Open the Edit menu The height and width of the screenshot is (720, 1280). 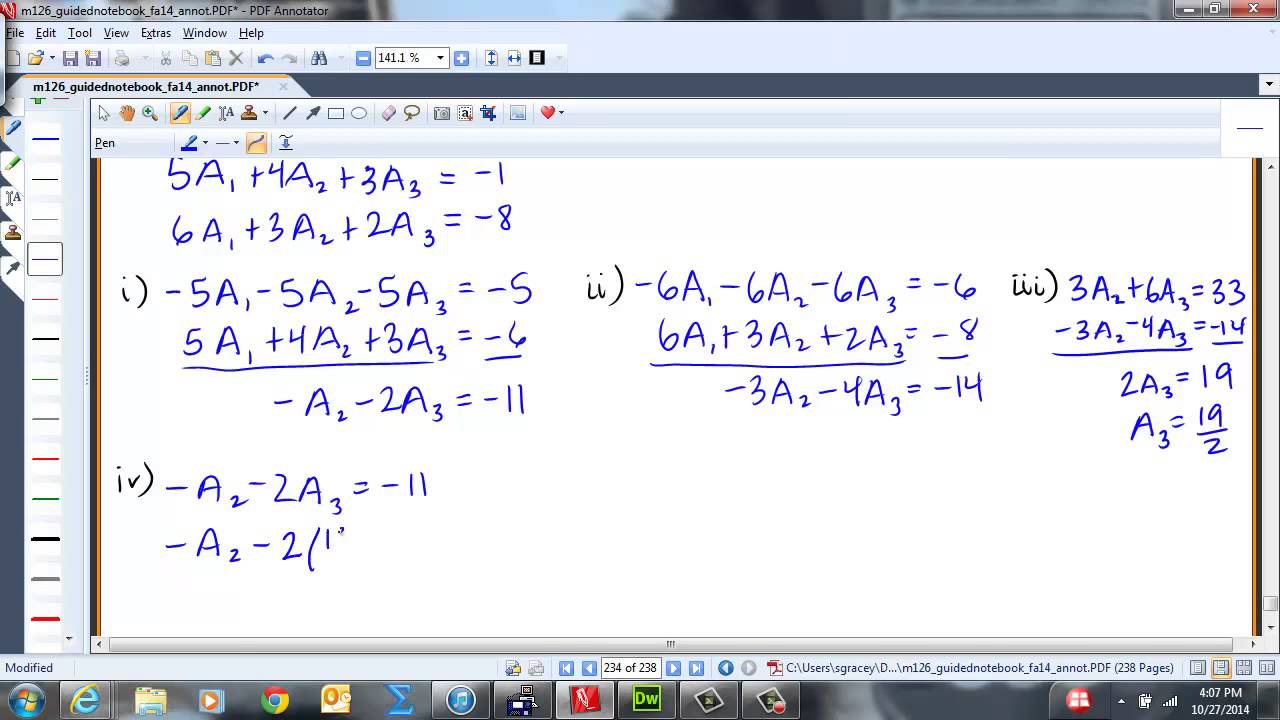coord(46,33)
